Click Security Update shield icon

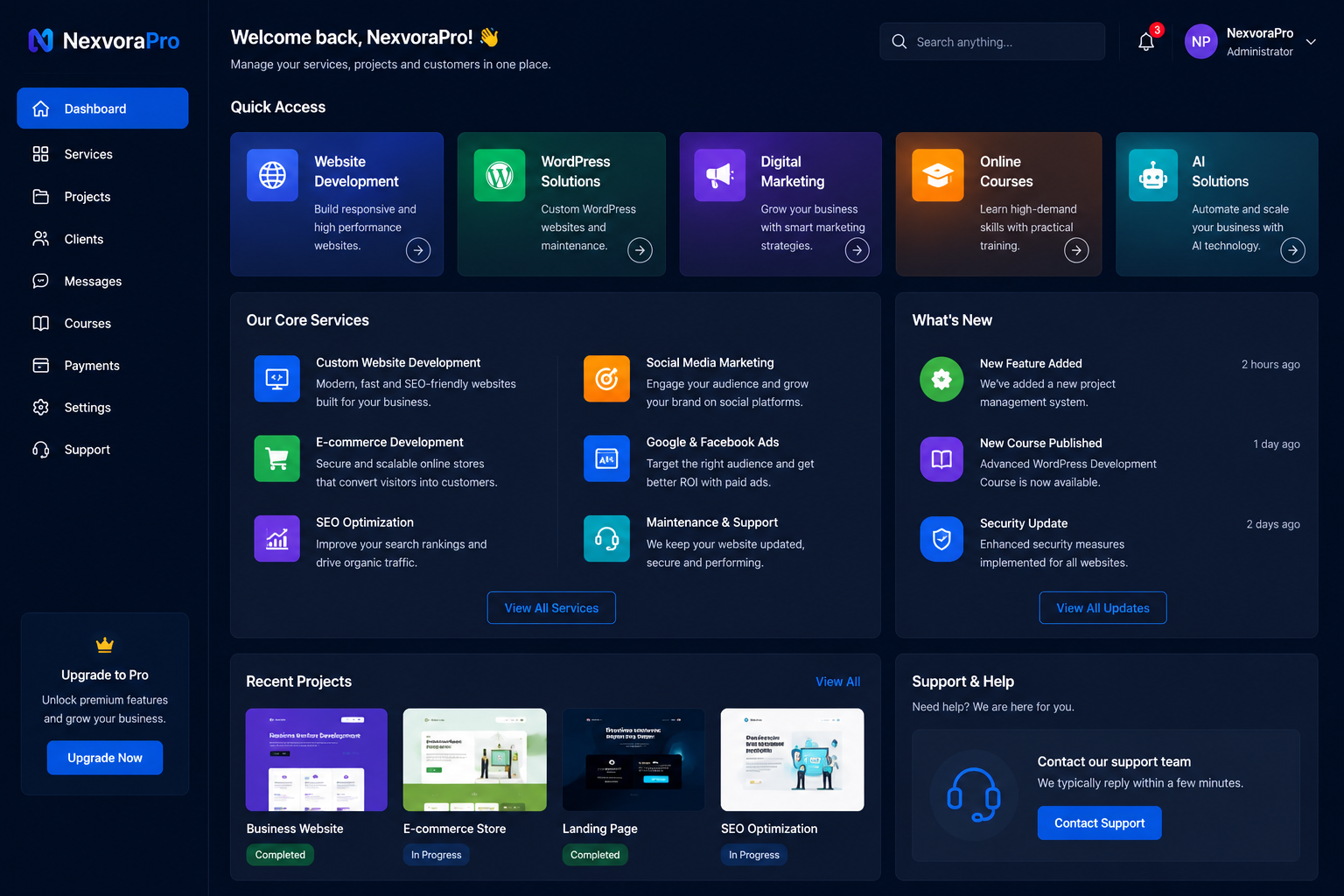941,539
